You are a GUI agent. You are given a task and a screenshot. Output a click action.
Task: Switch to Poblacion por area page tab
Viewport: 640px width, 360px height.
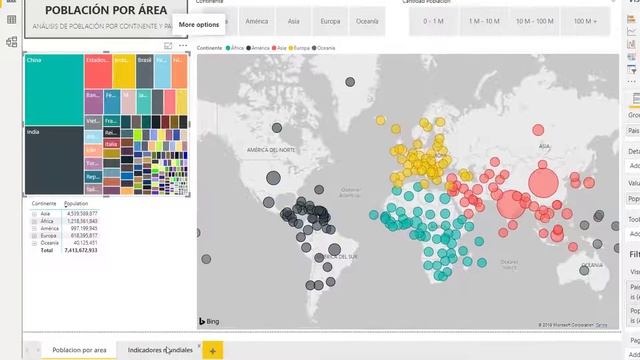click(79, 350)
